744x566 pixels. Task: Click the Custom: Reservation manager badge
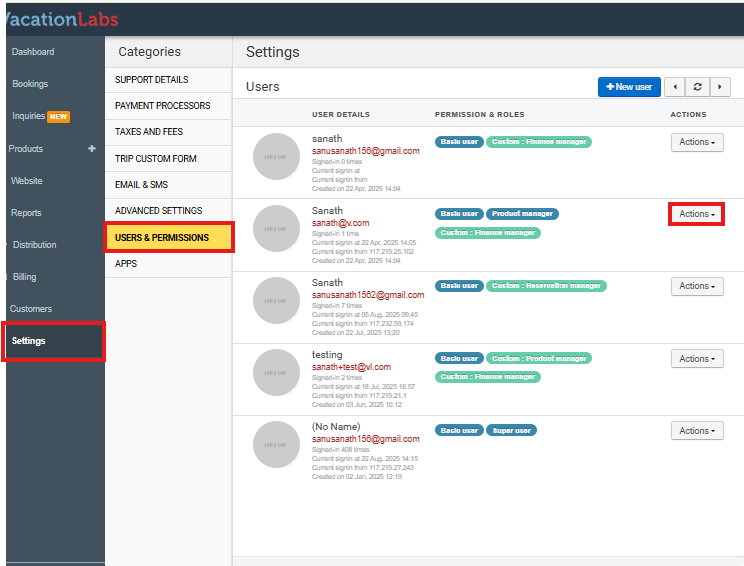pyautogui.click(x=546, y=286)
